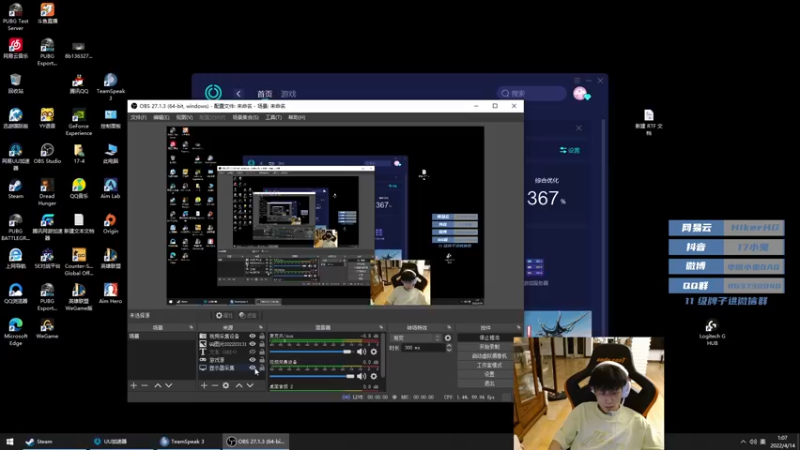The height and width of the screenshot is (450, 800).
Task: Open OBS Studio desktop shortcut
Action: 47,153
